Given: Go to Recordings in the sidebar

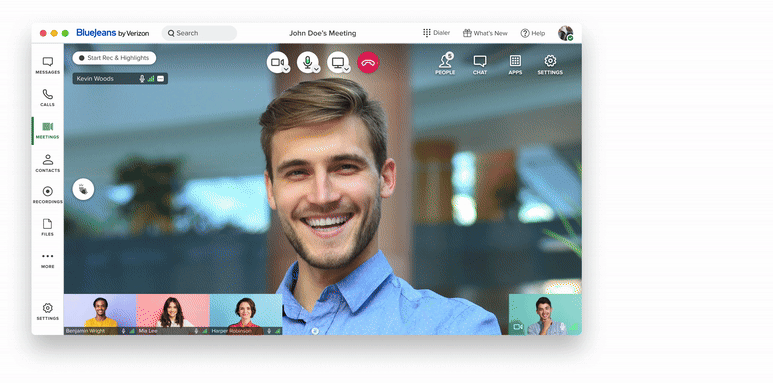Looking at the screenshot, I should 47,195.
